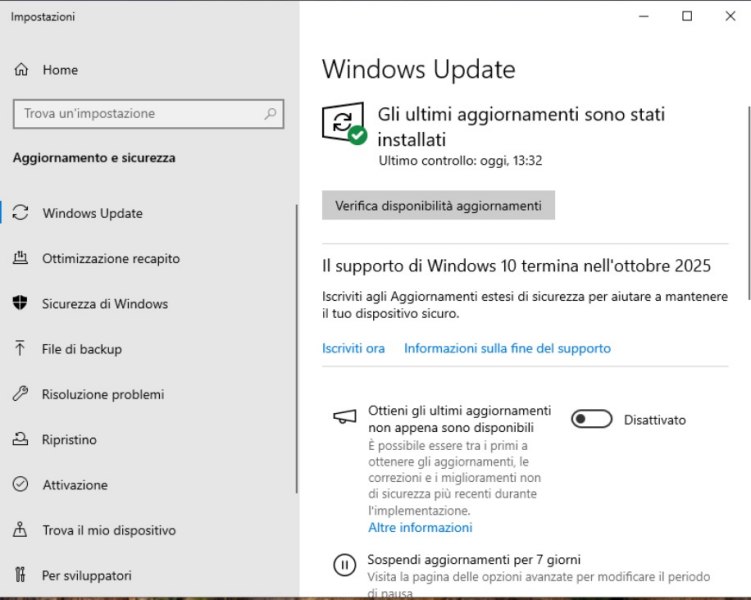
Task: Open Sicurezza di Windows shield icon
Action: pyautogui.click(x=20, y=304)
